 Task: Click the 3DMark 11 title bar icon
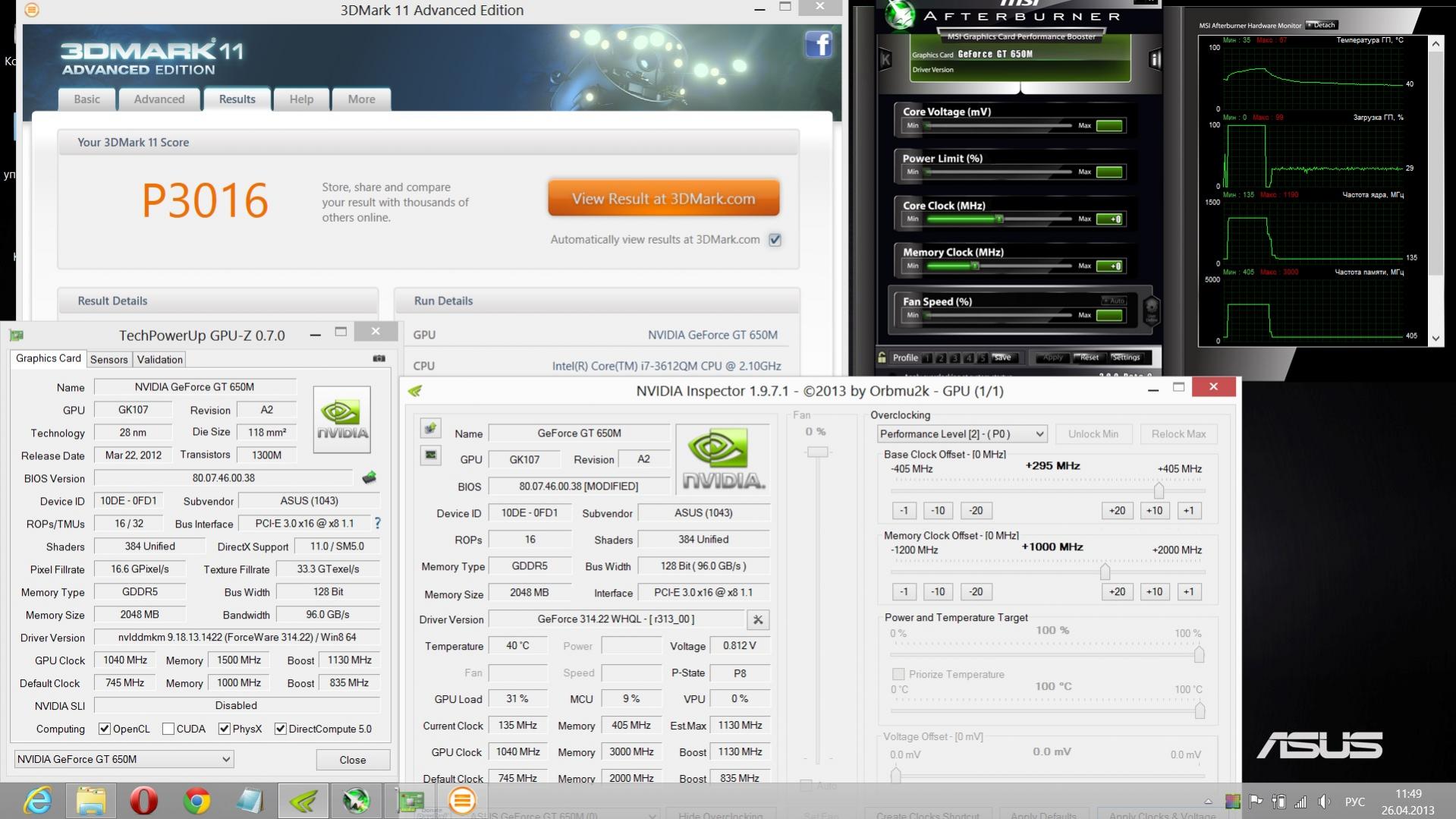(32, 10)
